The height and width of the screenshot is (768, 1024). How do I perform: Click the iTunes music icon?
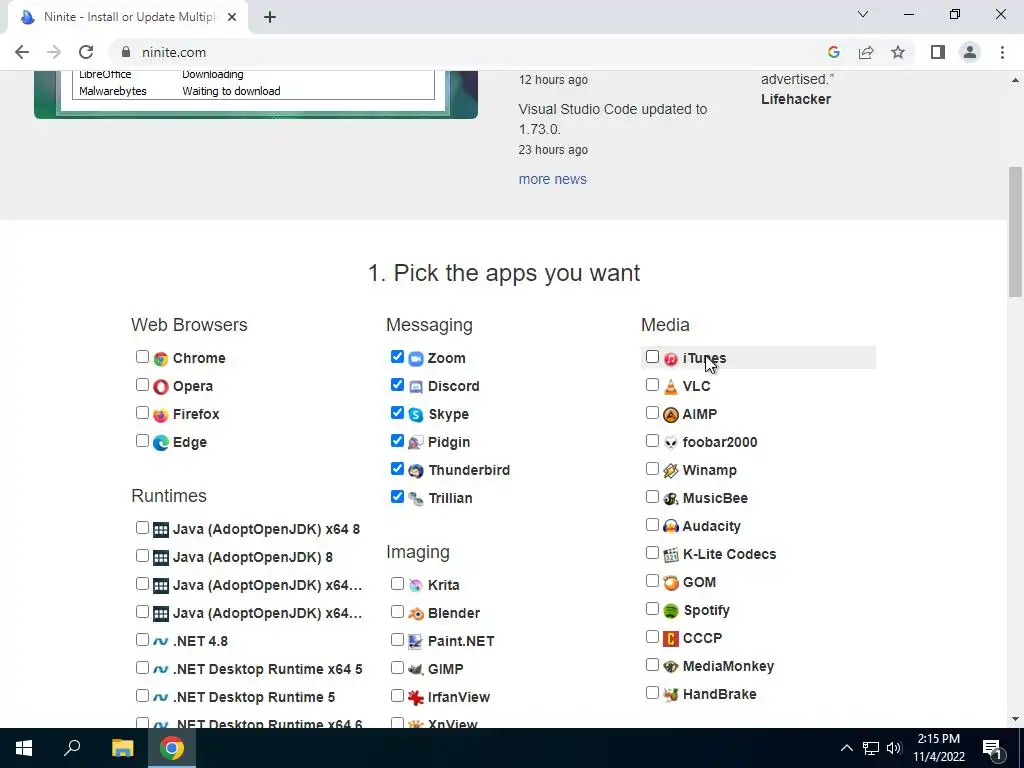click(x=671, y=359)
